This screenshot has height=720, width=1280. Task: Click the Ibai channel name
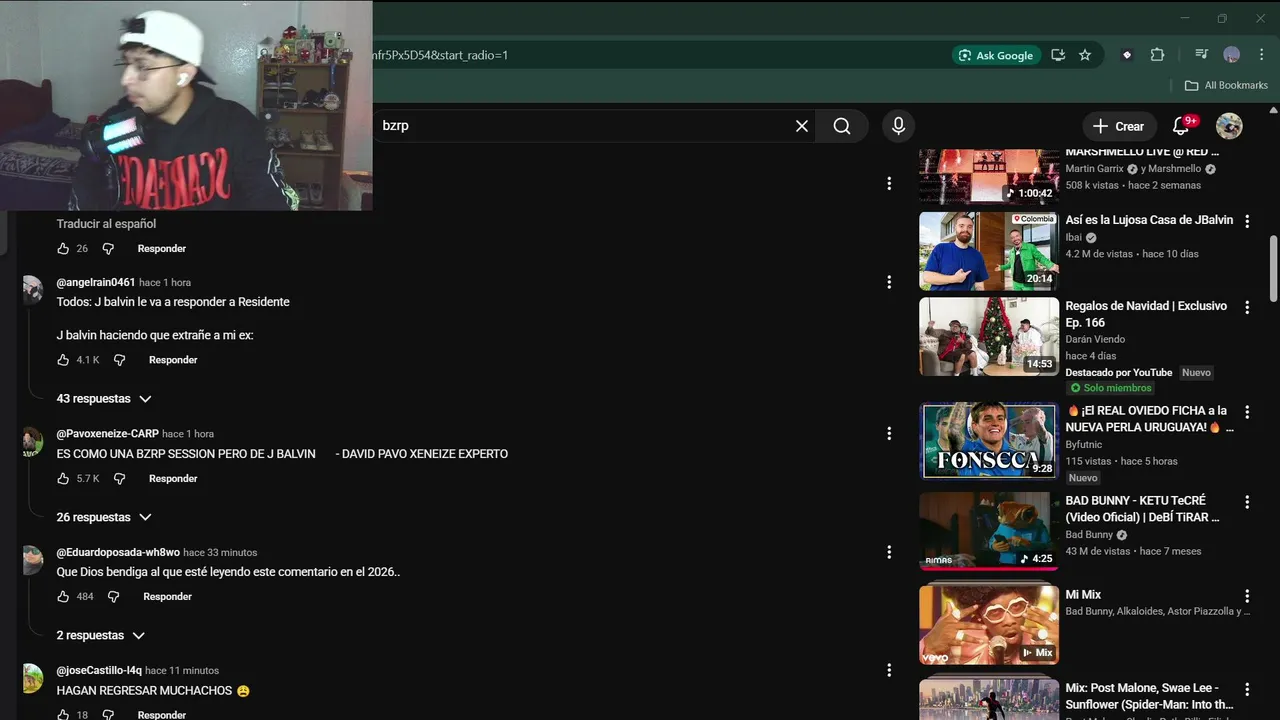point(1073,238)
